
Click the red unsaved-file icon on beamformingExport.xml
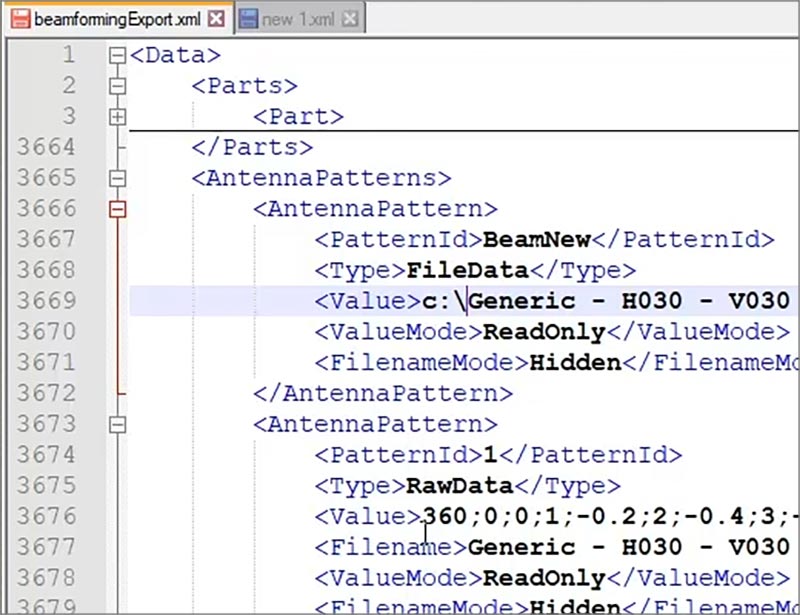(20, 19)
